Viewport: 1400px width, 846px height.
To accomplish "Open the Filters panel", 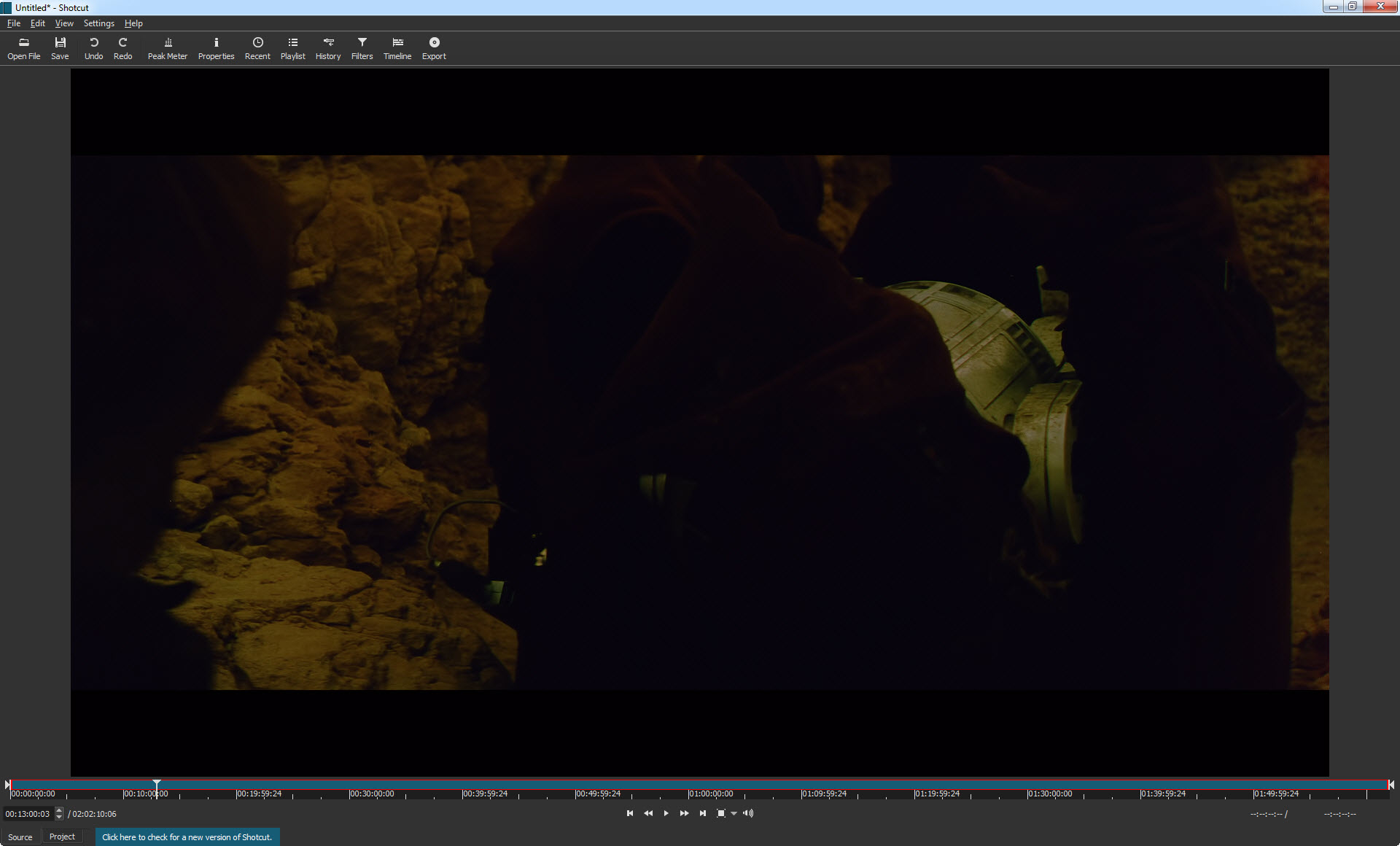I will coord(362,48).
